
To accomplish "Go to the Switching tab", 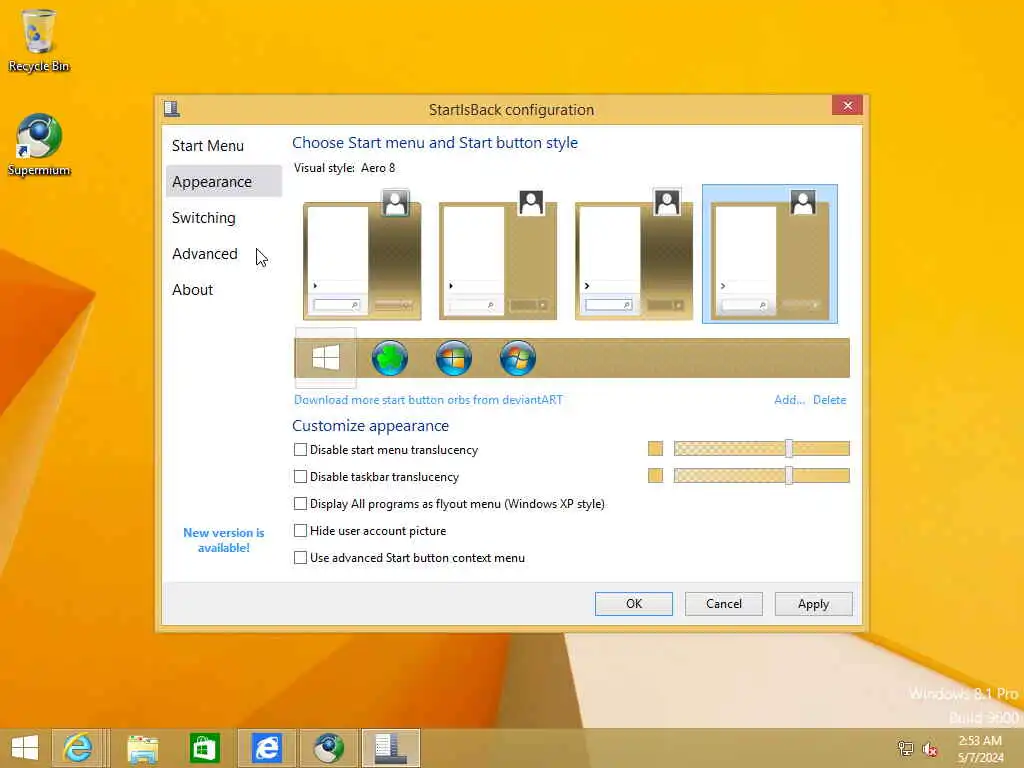I will pyautogui.click(x=223, y=217).
